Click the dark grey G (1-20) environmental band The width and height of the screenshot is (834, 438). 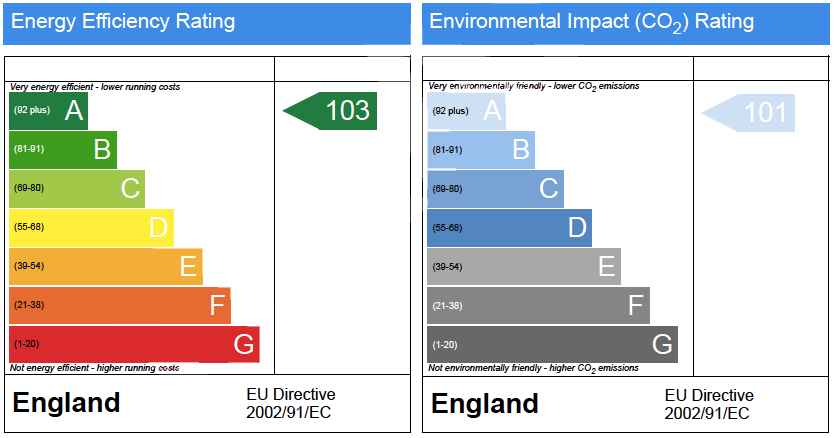(553, 344)
